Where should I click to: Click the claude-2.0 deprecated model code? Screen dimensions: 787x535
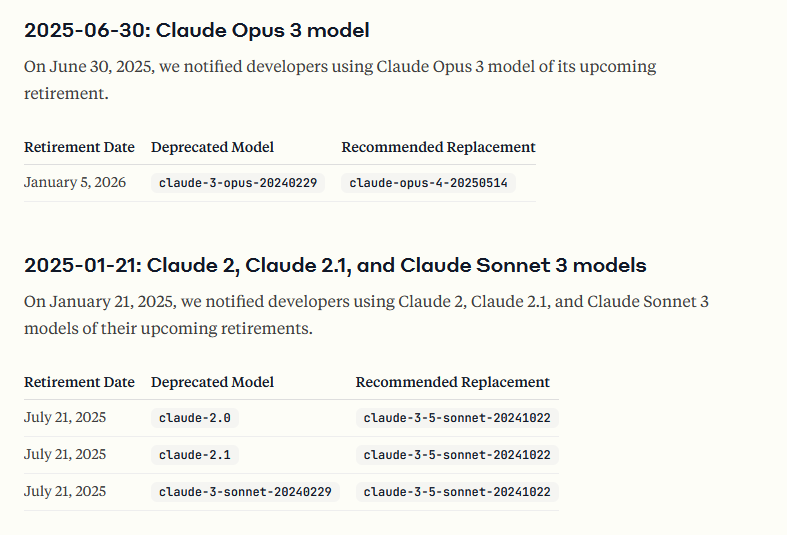pyautogui.click(x=195, y=418)
